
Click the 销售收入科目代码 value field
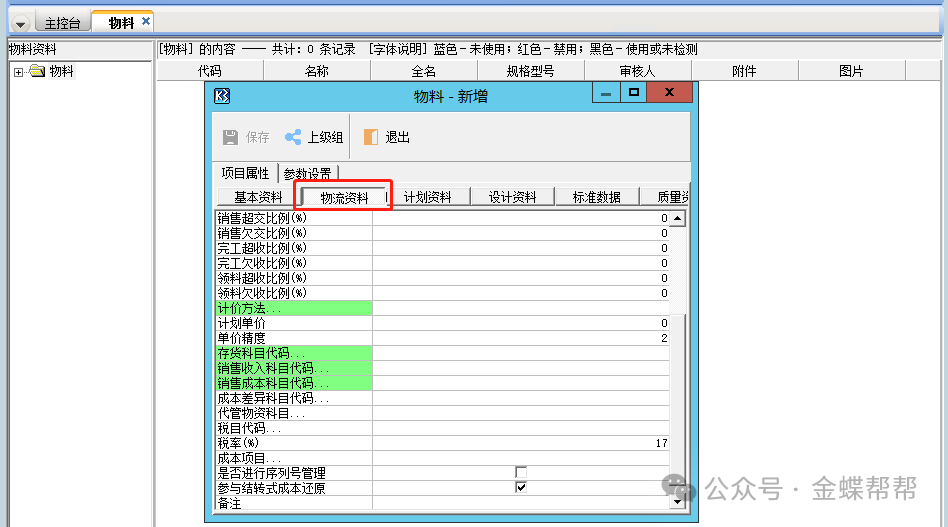(x=521, y=368)
